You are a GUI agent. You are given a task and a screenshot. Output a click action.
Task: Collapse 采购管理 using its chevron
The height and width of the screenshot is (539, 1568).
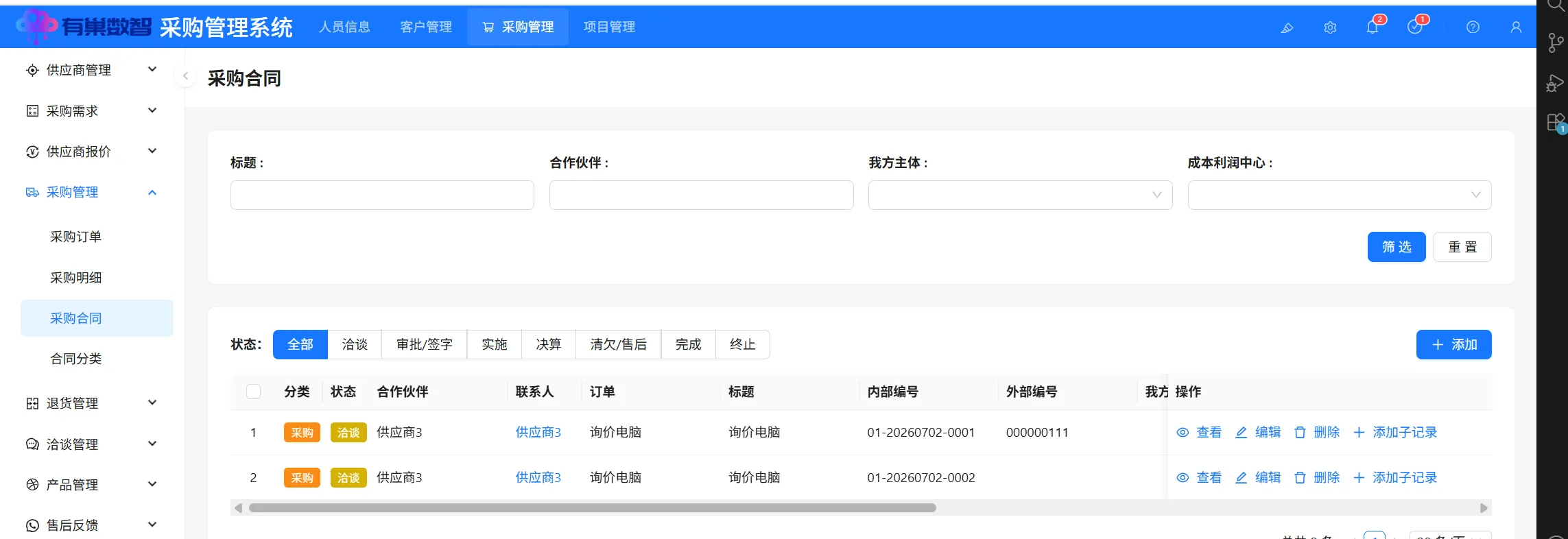[152, 193]
